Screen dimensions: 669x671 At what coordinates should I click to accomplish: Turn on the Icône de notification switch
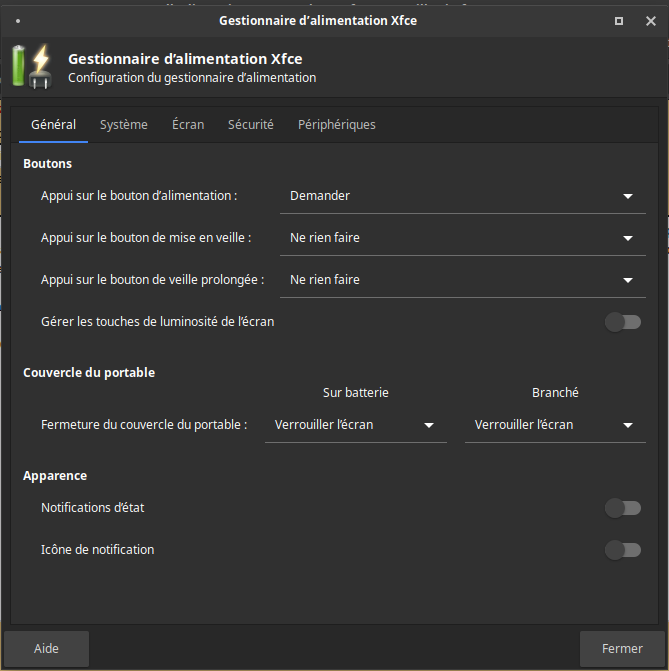[623, 550]
